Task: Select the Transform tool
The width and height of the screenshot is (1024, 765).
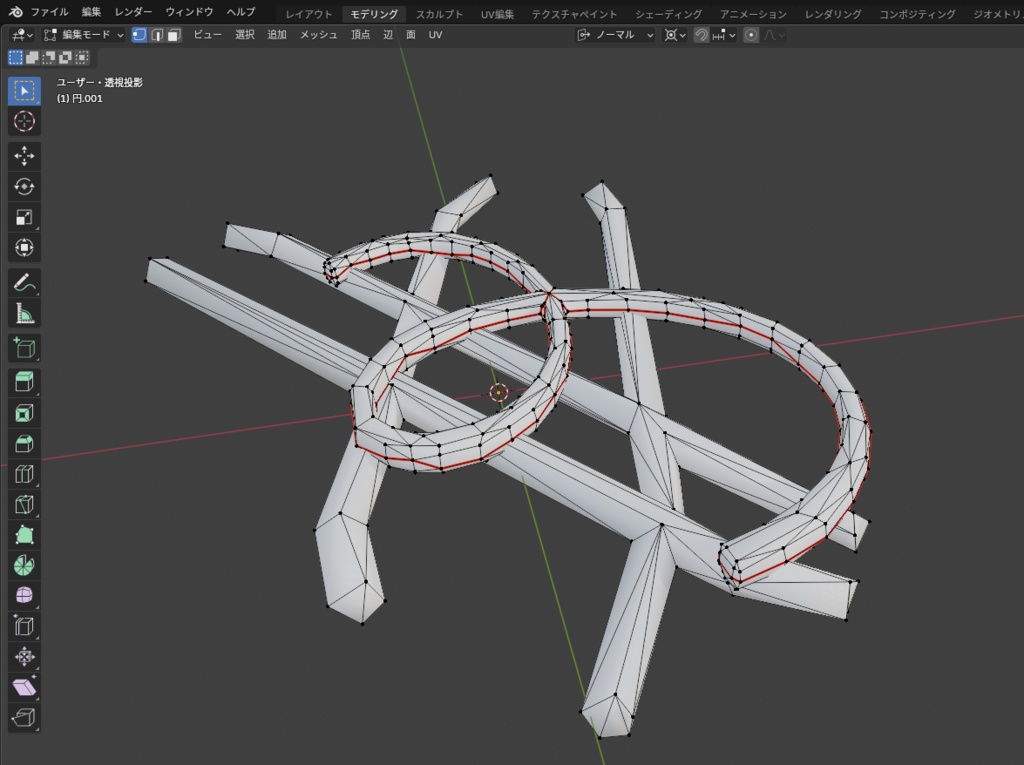Action: [x=24, y=248]
